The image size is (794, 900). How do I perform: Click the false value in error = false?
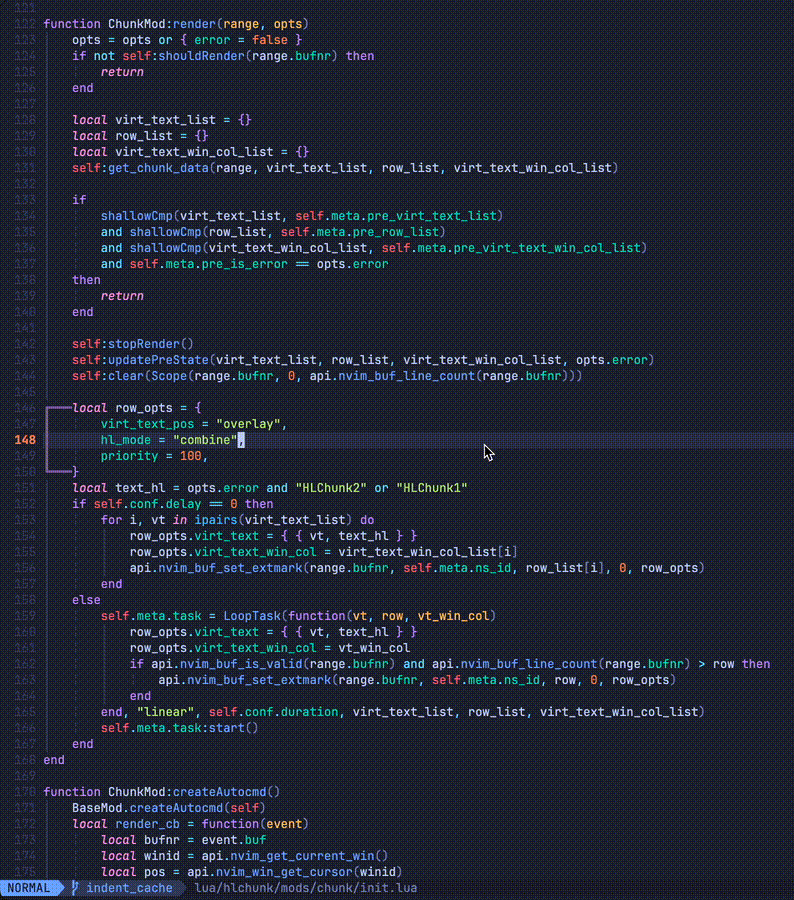269,39
